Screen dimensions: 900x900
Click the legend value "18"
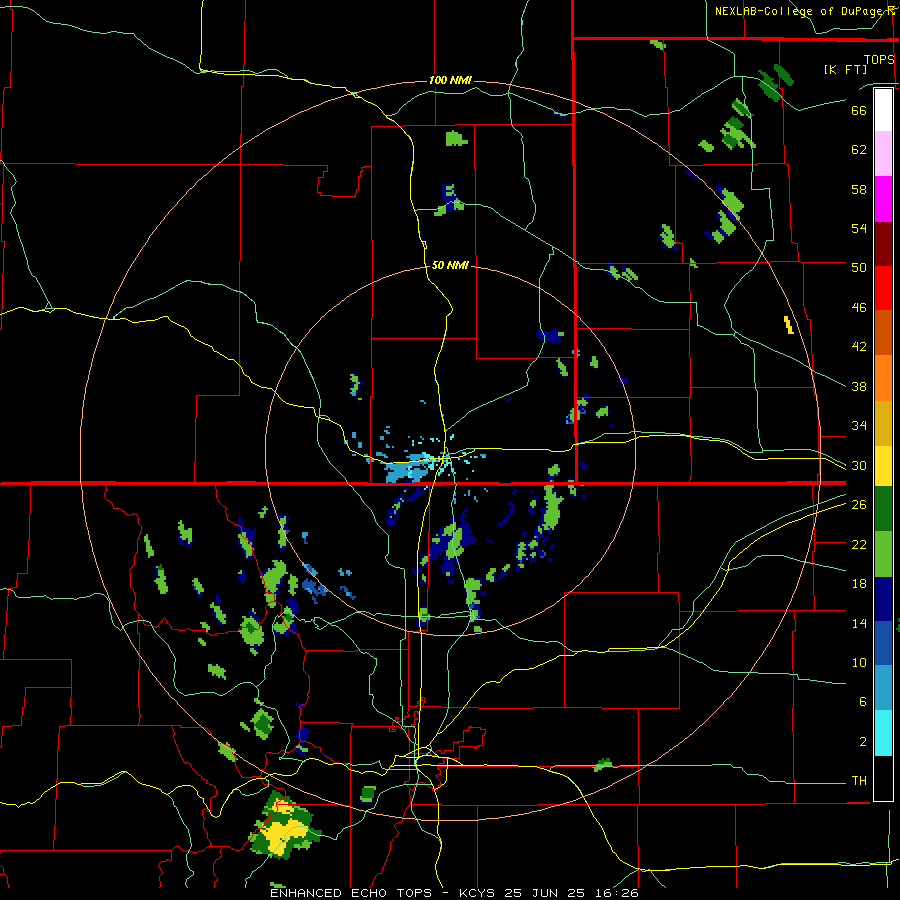859,584
